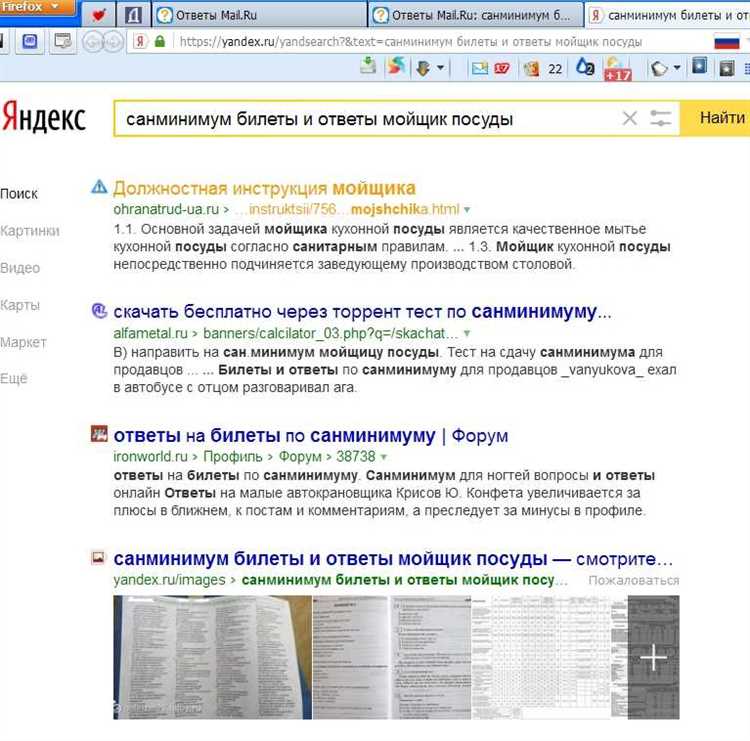This screenshot has width=750, height=741.
Task: Expand the arrow after '38738' breadcrumb
Action: click(x=383, y=457)
